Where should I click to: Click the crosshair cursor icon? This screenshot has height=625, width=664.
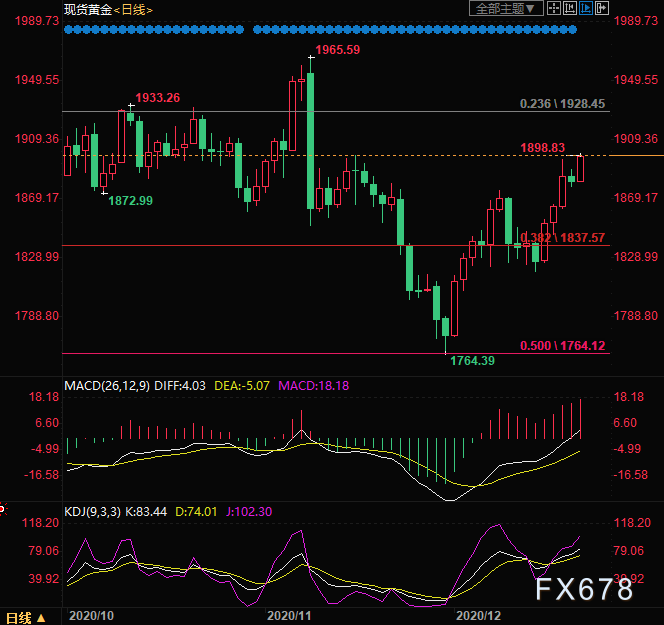click(x=555, y=9)
